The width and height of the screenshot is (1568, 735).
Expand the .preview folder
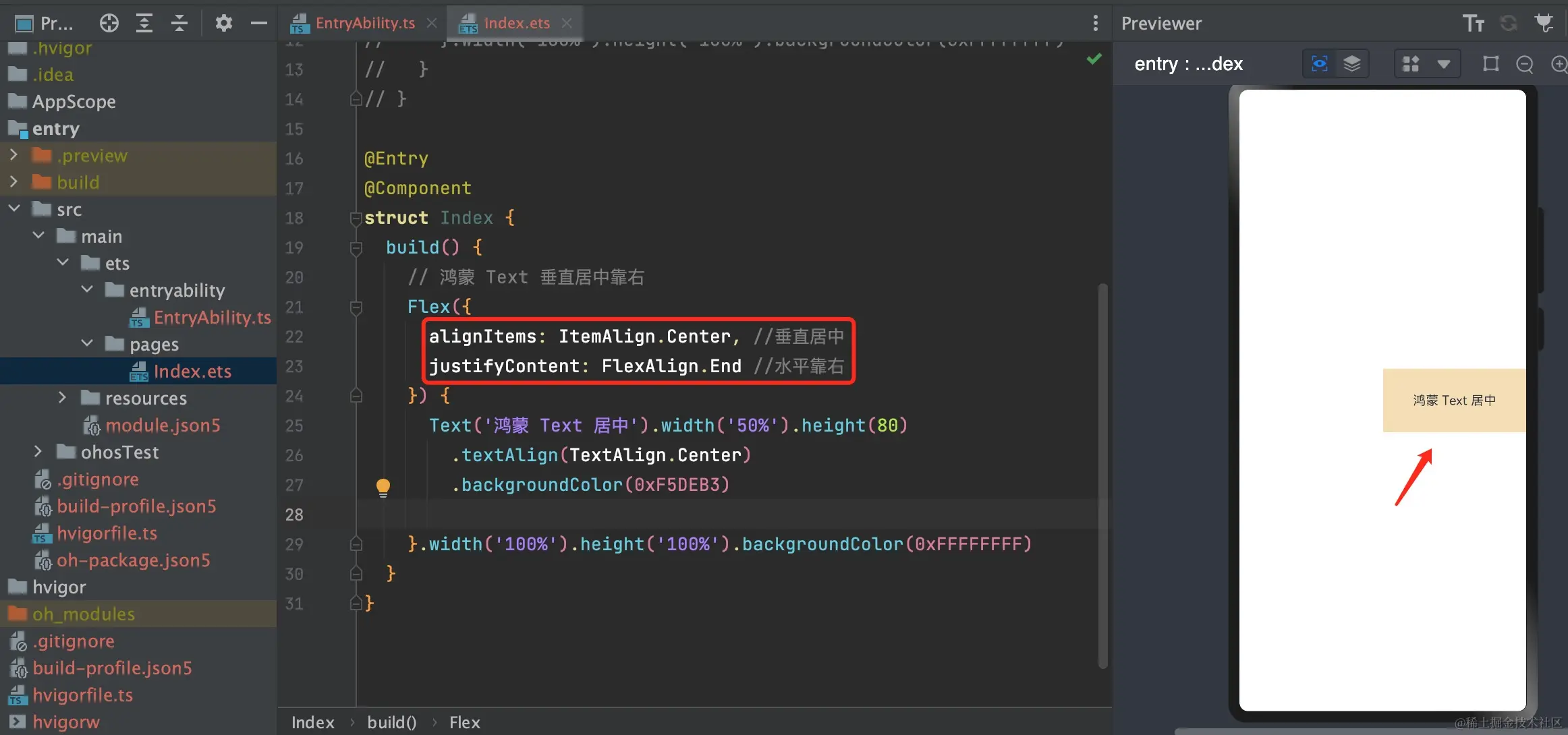pyautogui.click(x=13, y=155)
